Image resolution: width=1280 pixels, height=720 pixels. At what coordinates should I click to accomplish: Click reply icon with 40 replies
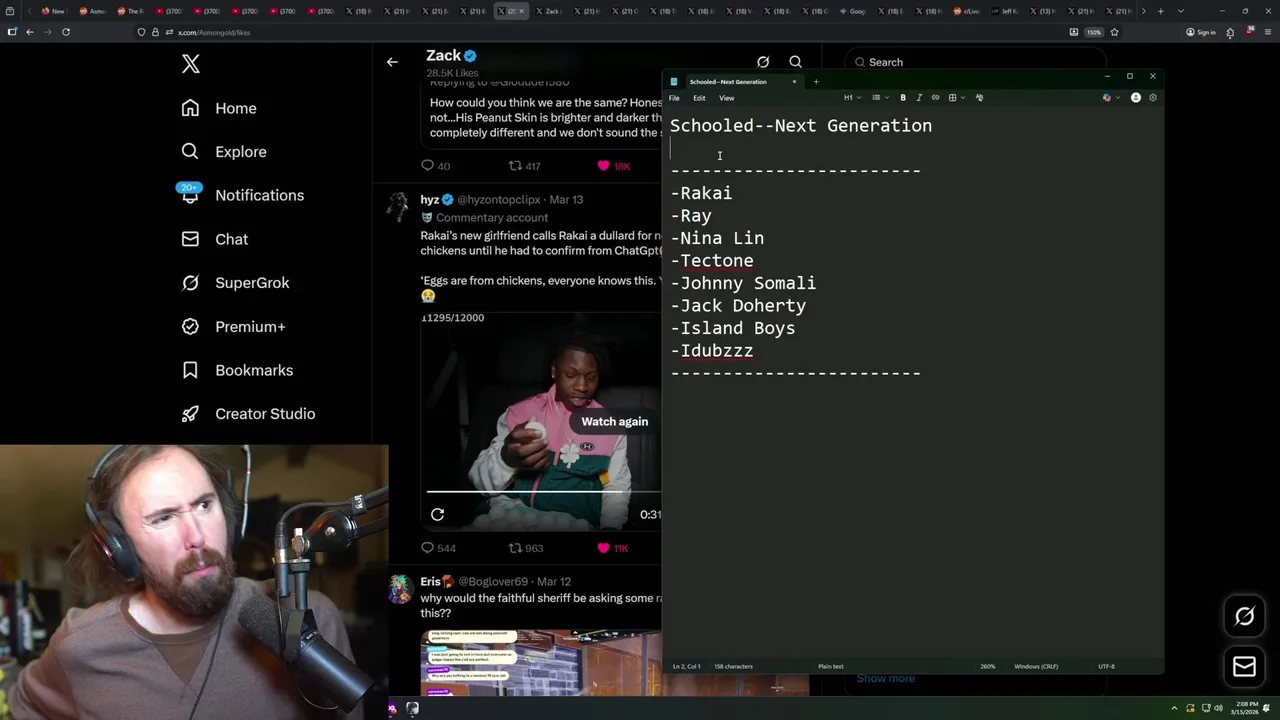click(x=427, y=166)
